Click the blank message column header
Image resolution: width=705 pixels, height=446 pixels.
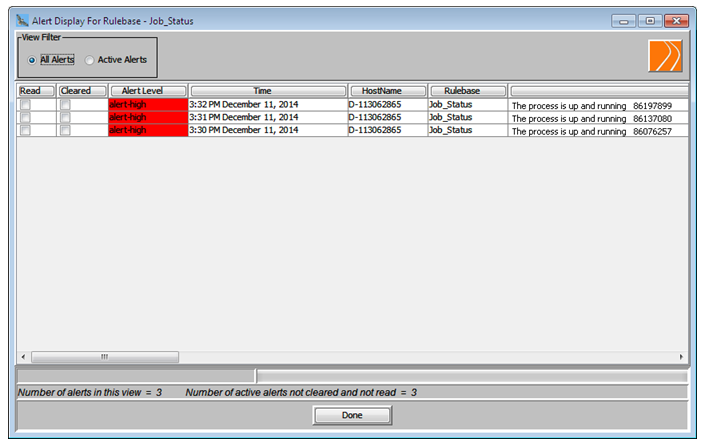[x=599, y=91]
